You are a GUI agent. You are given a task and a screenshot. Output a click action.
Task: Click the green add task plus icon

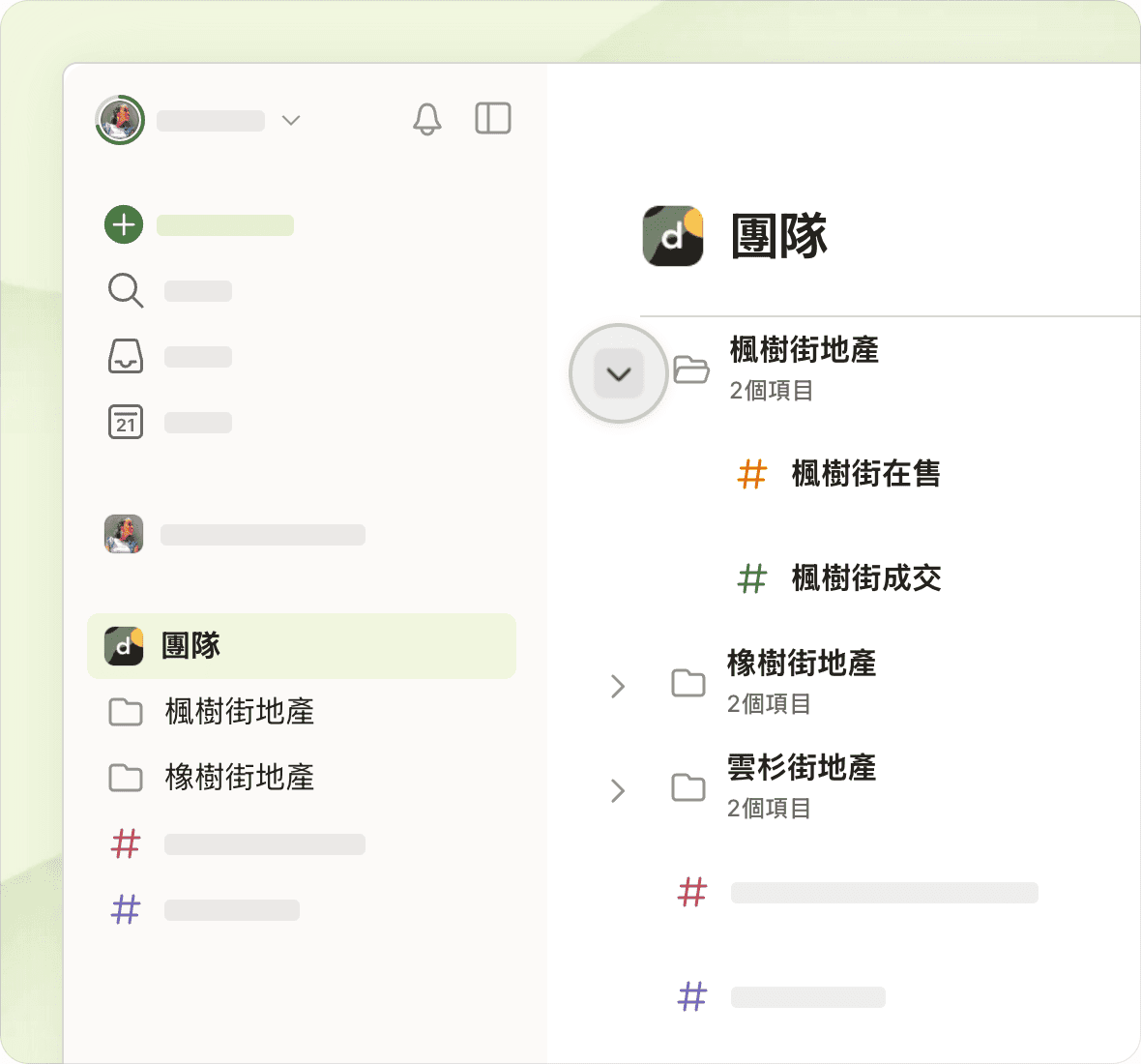point(124,225)
